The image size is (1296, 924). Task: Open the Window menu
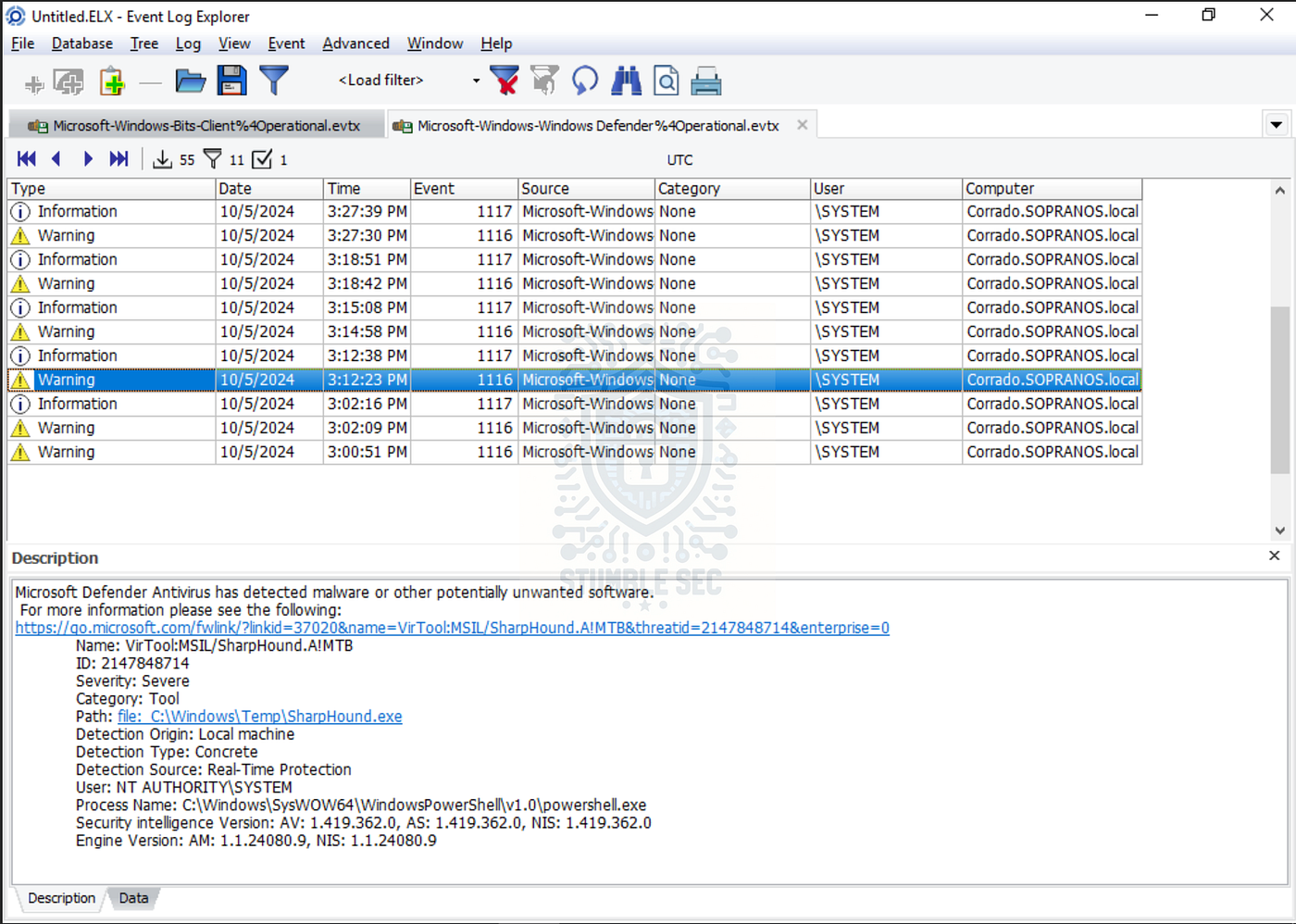coord(435,44)
